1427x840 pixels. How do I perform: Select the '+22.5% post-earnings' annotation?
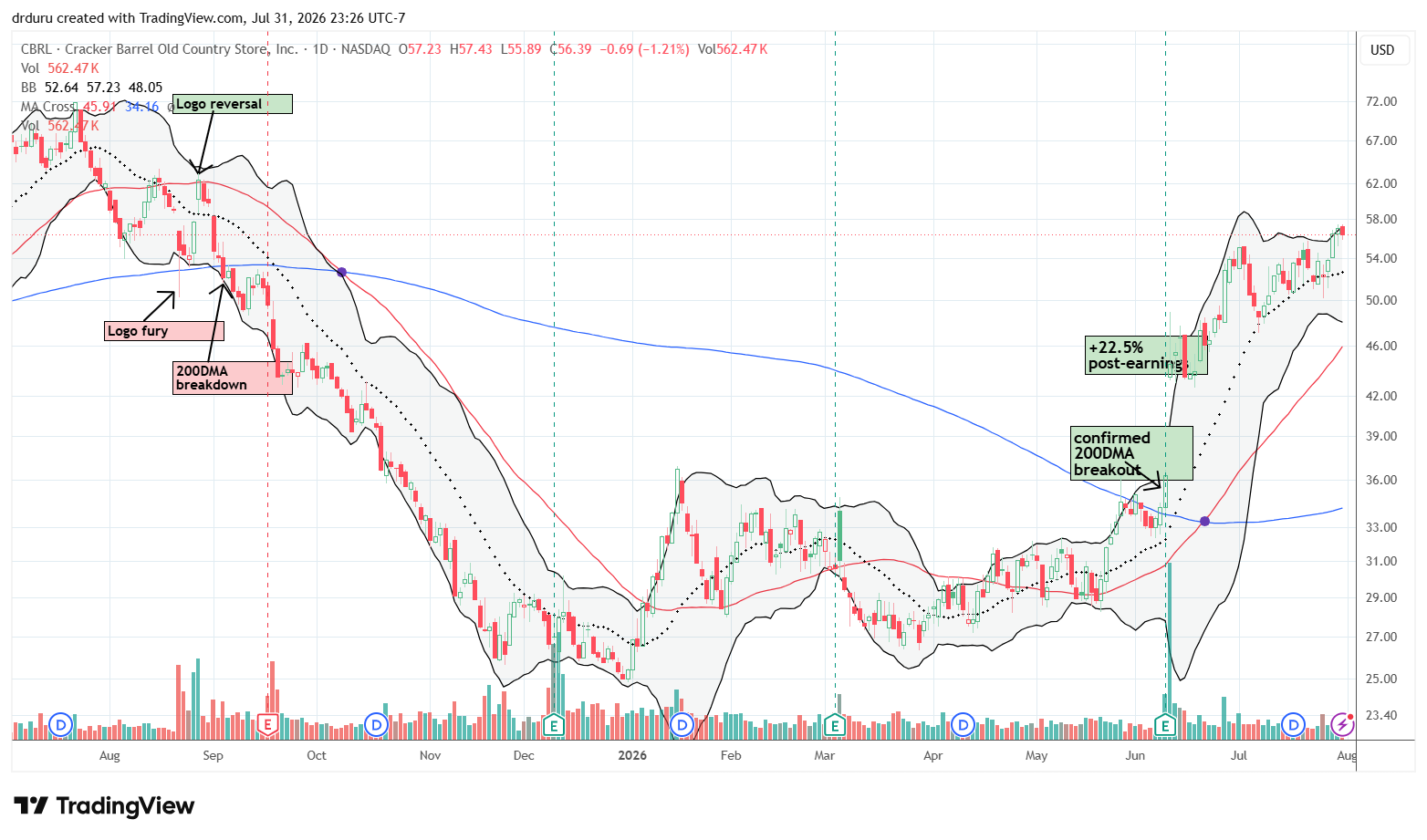tap(1146, 356)
